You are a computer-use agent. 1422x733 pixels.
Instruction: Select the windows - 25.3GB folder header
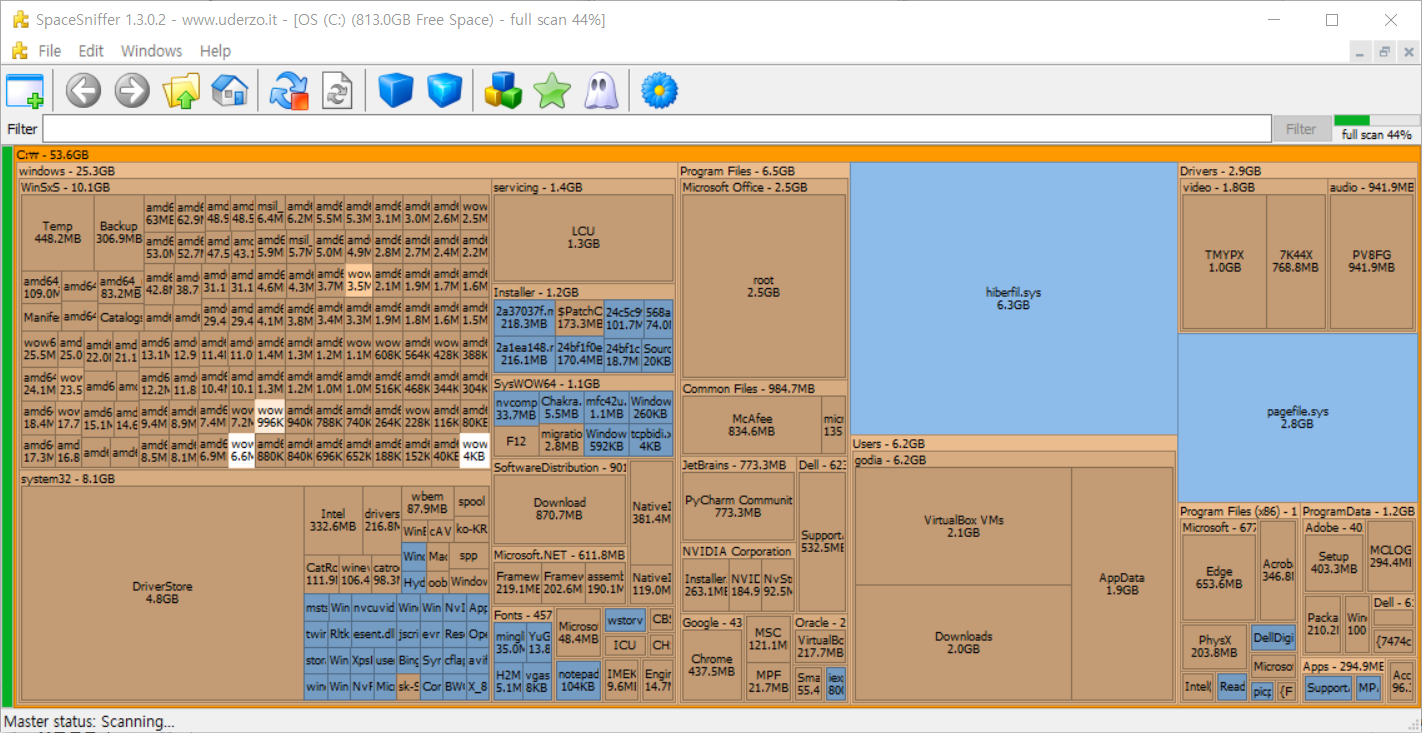(x=348, y=171)
